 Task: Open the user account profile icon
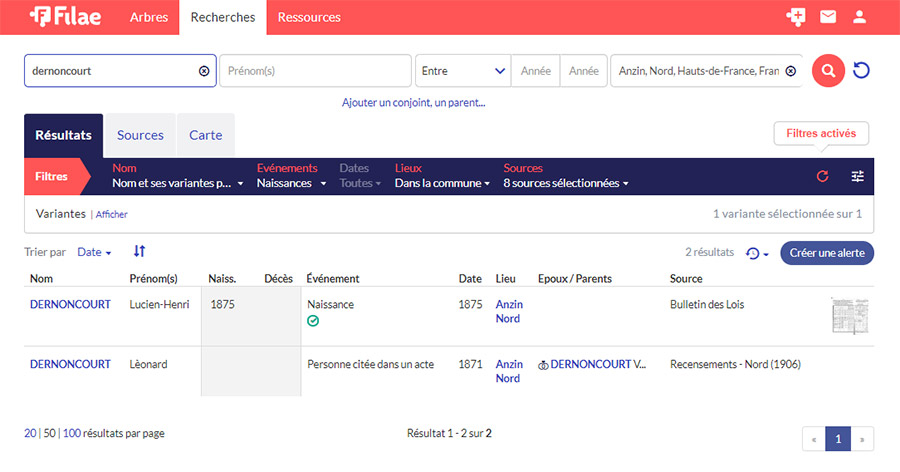pos(859,17)
